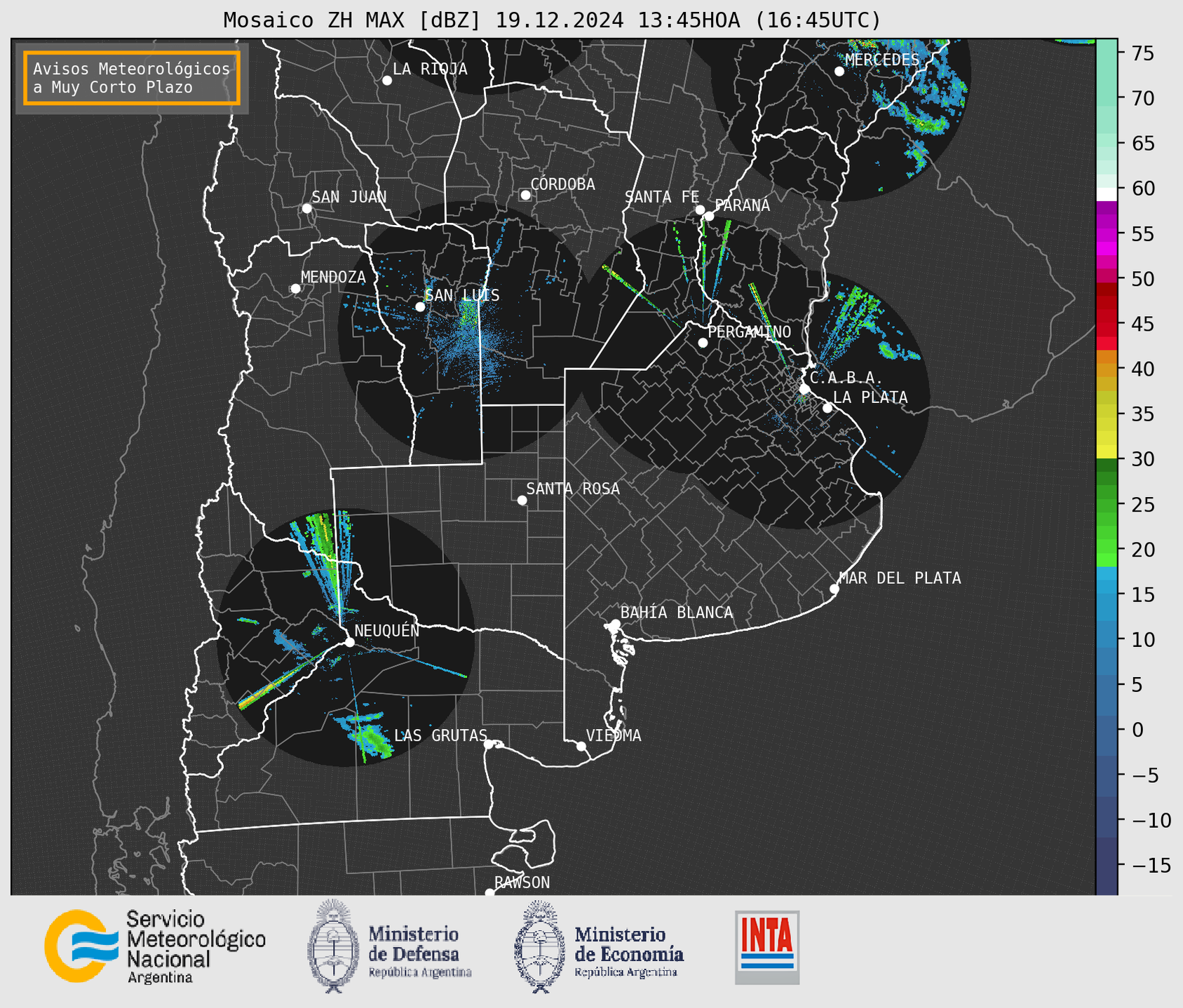
Task: Click the MERCEDES city marker dot
Action: point(839,71)
